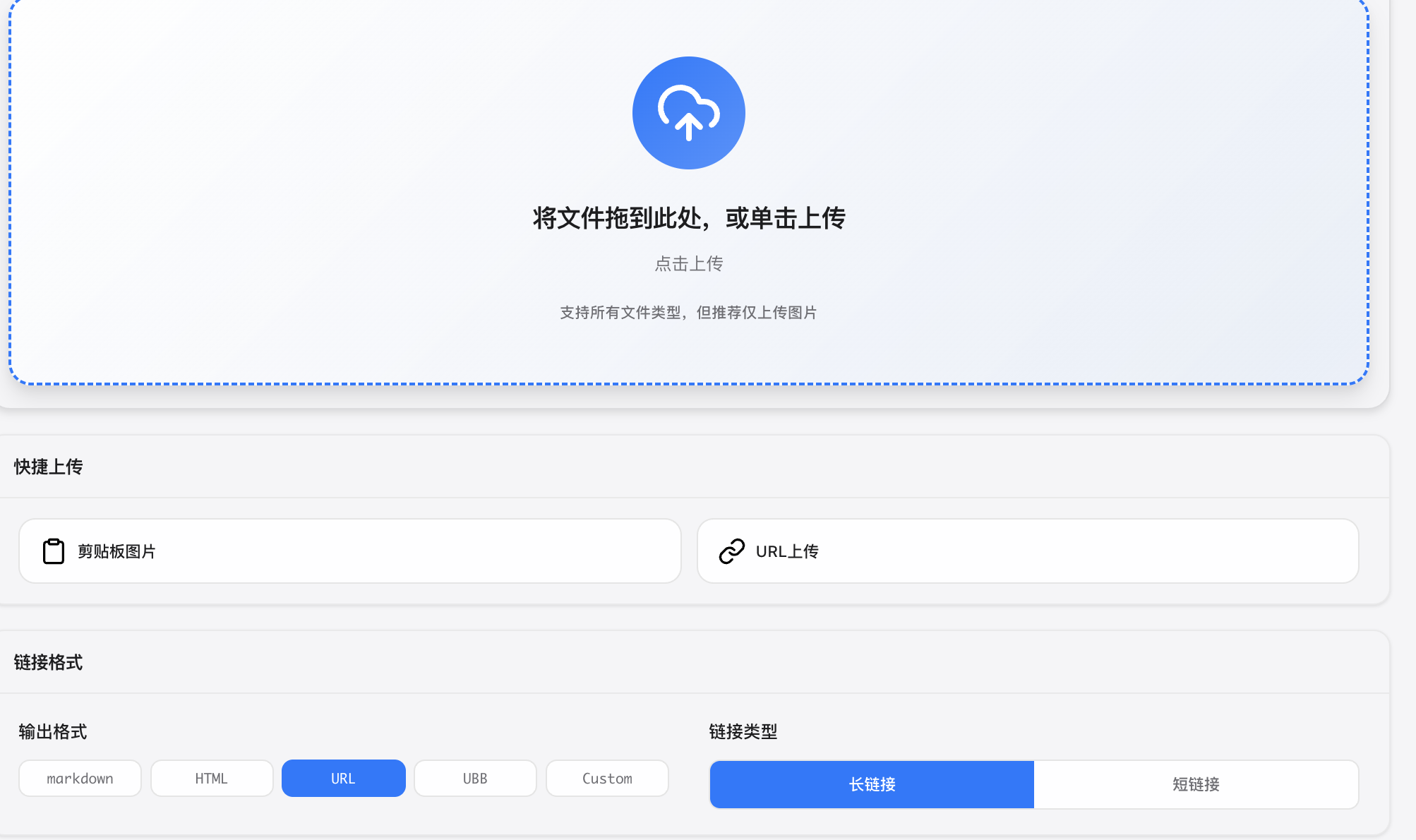Click empty area inside dashed drop zone
Viewport: 1416px width, 840px height.
click(x=282, y=176)
